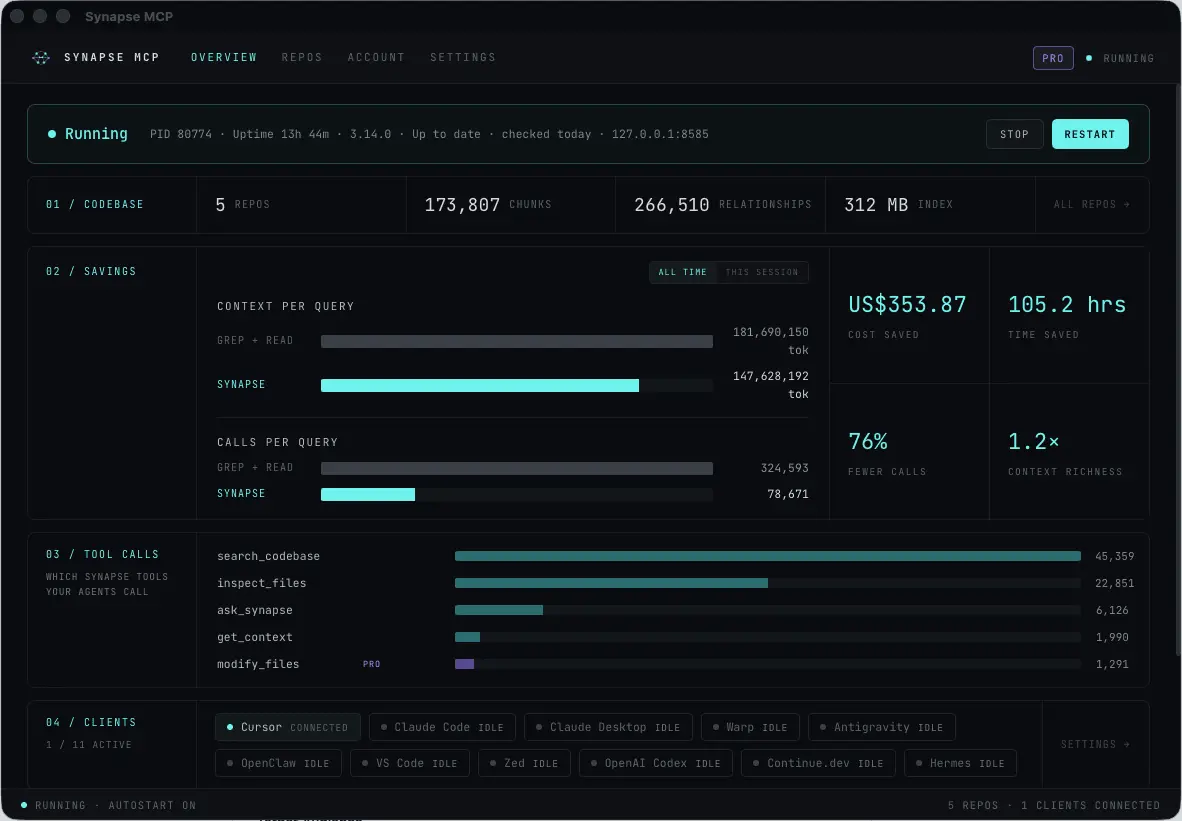
Task: Switch savings view to This Session
Action: pyautogui.click(x=761, y=272)
